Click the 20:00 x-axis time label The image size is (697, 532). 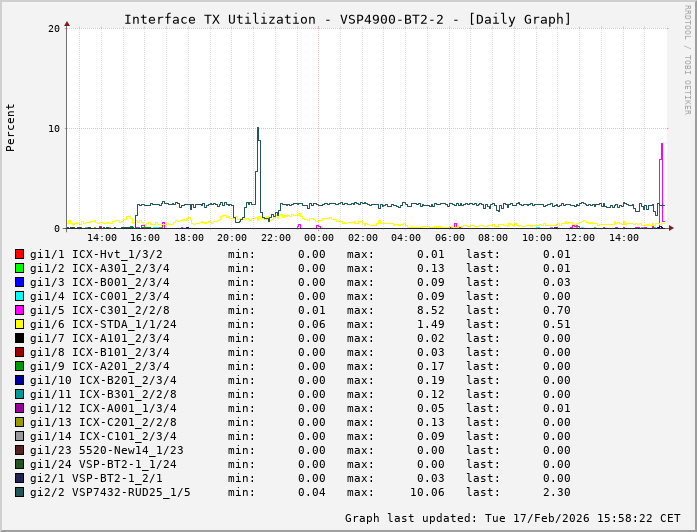[x=232, y=238]
